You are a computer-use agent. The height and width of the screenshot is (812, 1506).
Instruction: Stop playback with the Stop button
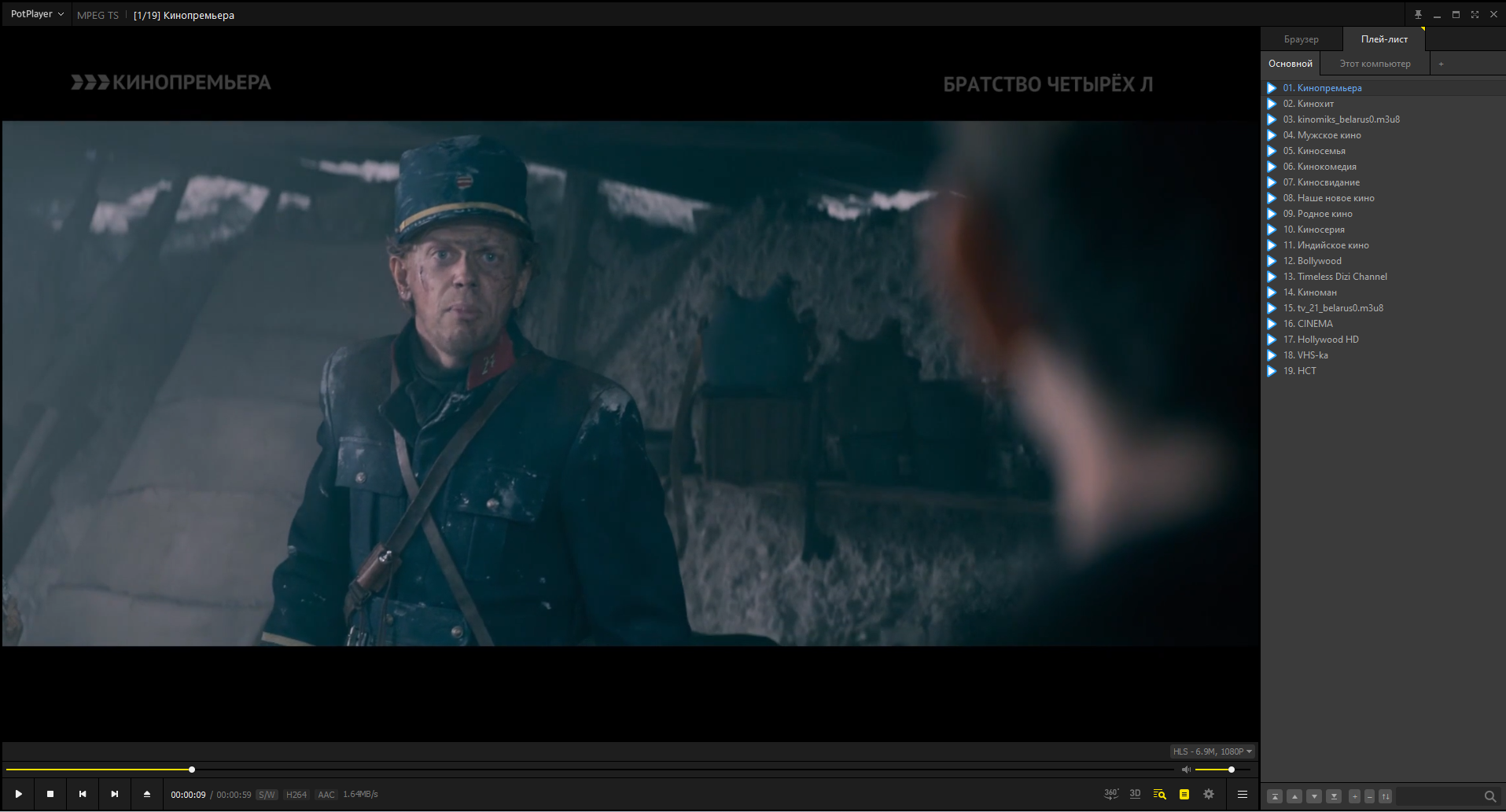click(x=50, y=794)
